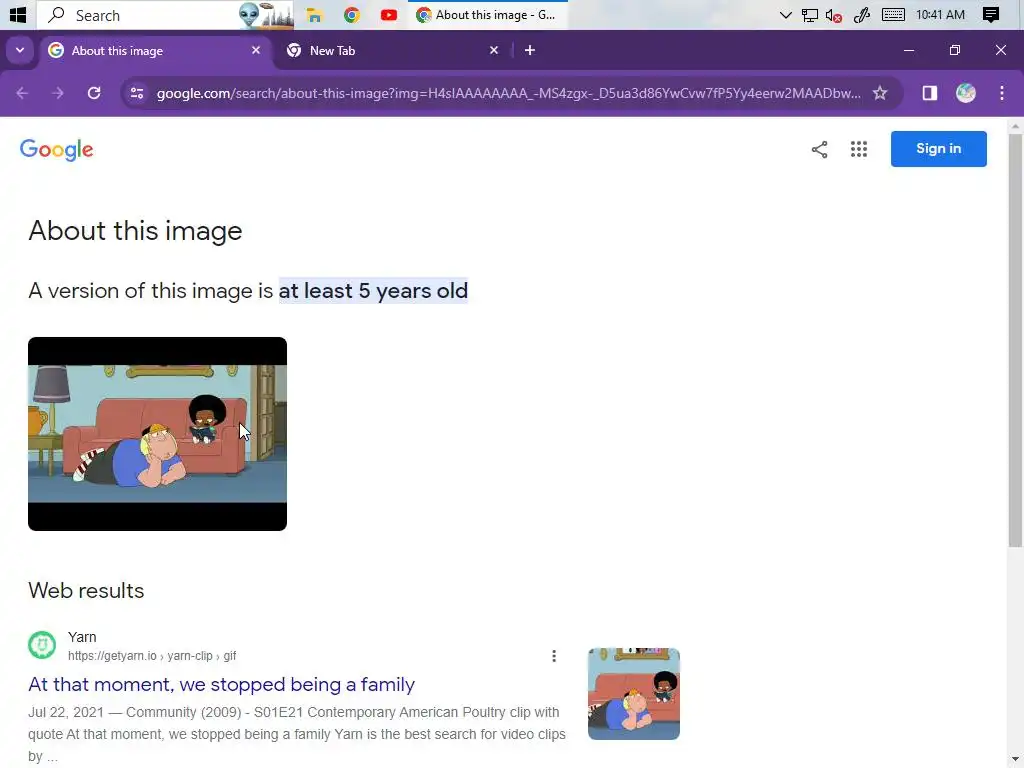1024x768 pixels.
Task: Click the getyarn.io URL breadcrumb
Action: click(152, 656)
